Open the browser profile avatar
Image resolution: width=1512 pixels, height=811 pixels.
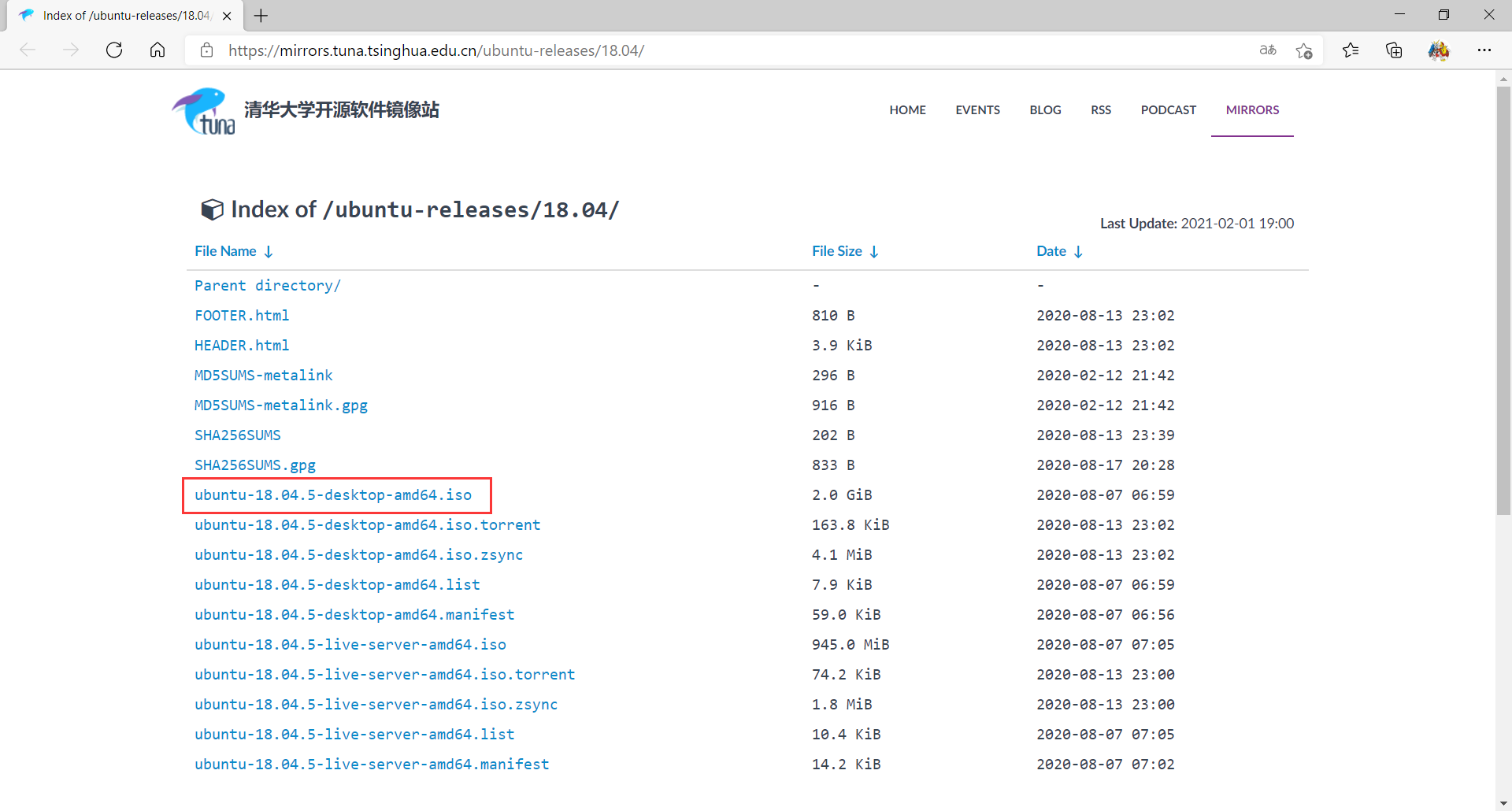pos(1439,50)
